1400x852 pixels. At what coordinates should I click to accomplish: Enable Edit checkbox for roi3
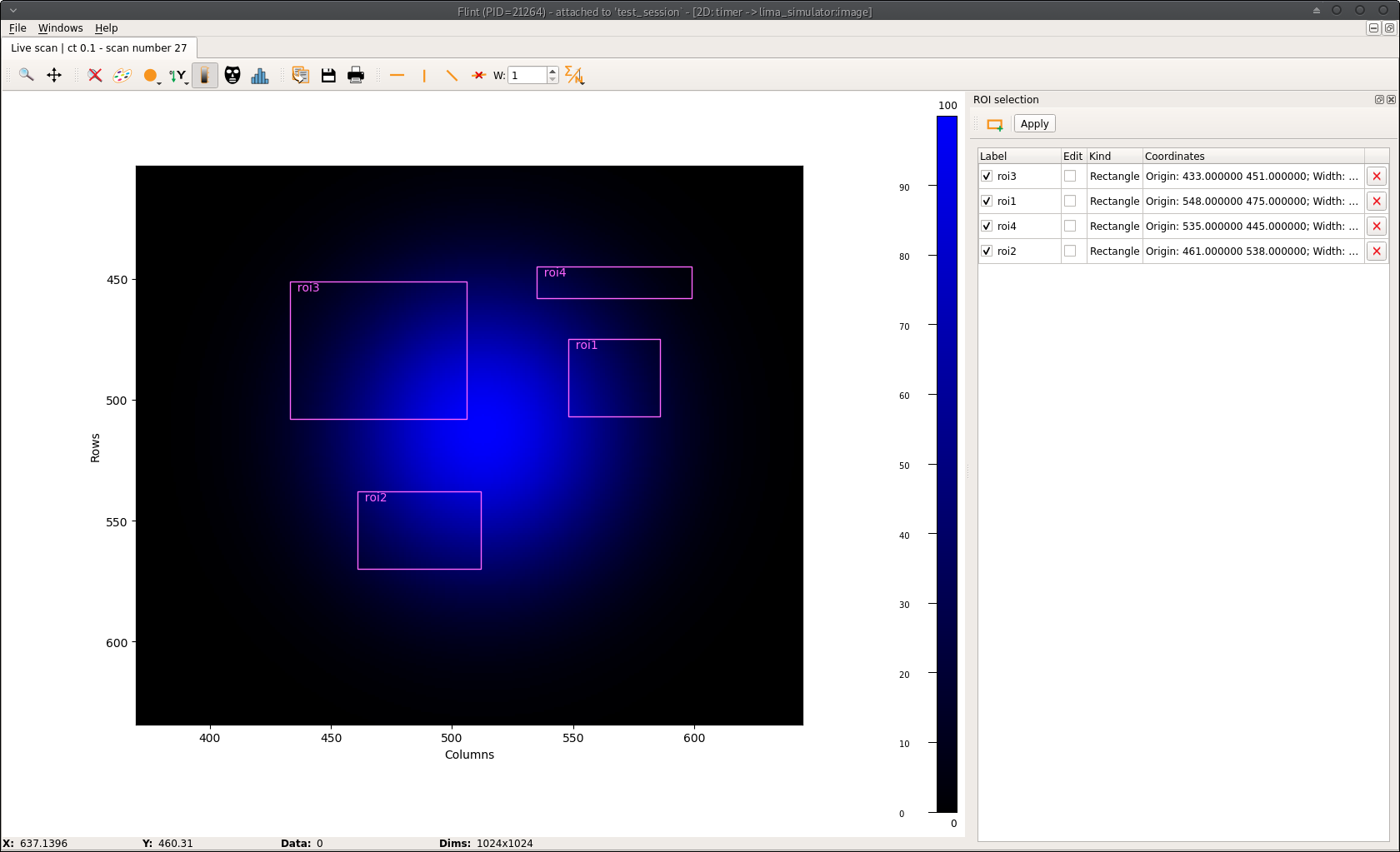coord(1070,176)
